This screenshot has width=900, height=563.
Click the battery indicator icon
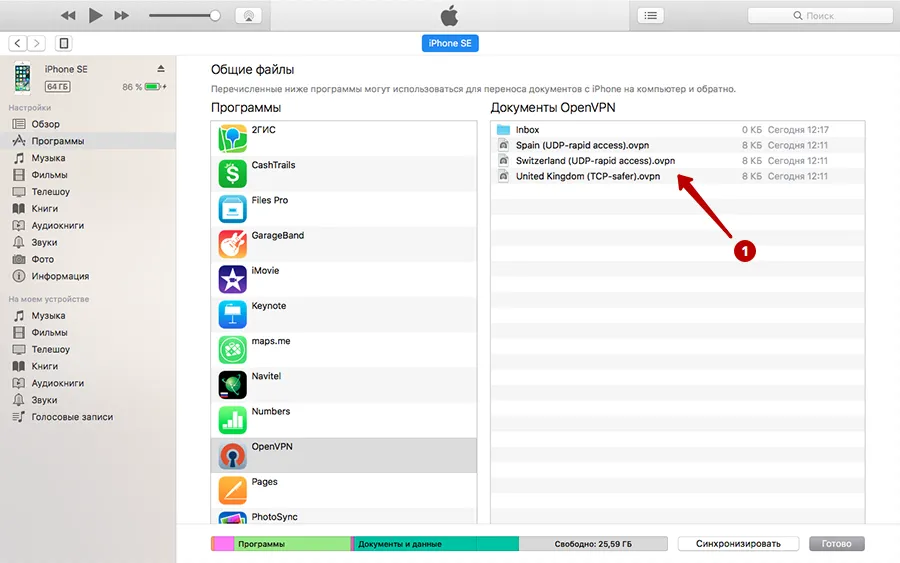(153, 87)
